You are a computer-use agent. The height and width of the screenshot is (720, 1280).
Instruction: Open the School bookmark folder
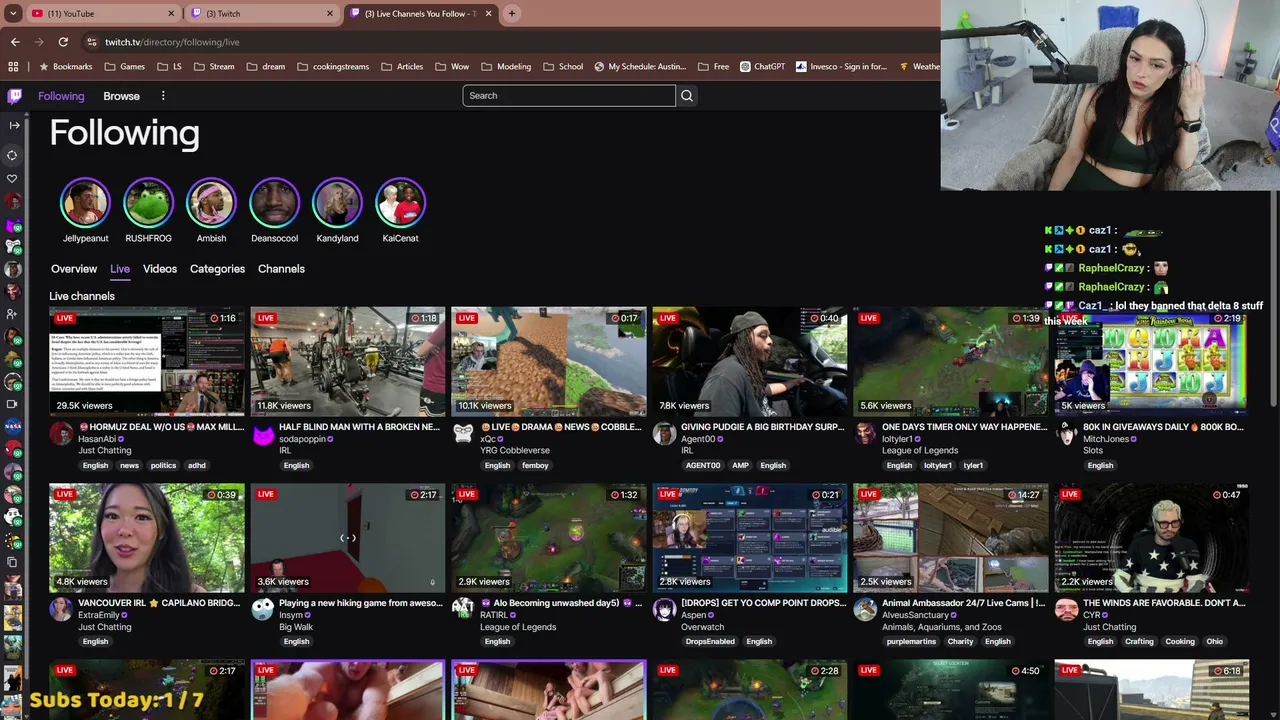(563, 67)
